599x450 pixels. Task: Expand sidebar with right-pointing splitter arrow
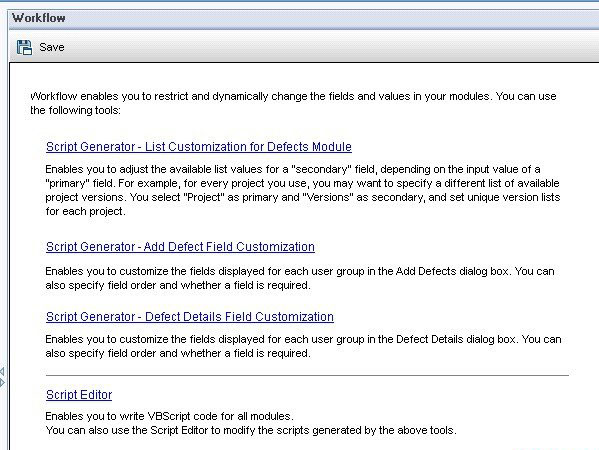click(2, 382)
